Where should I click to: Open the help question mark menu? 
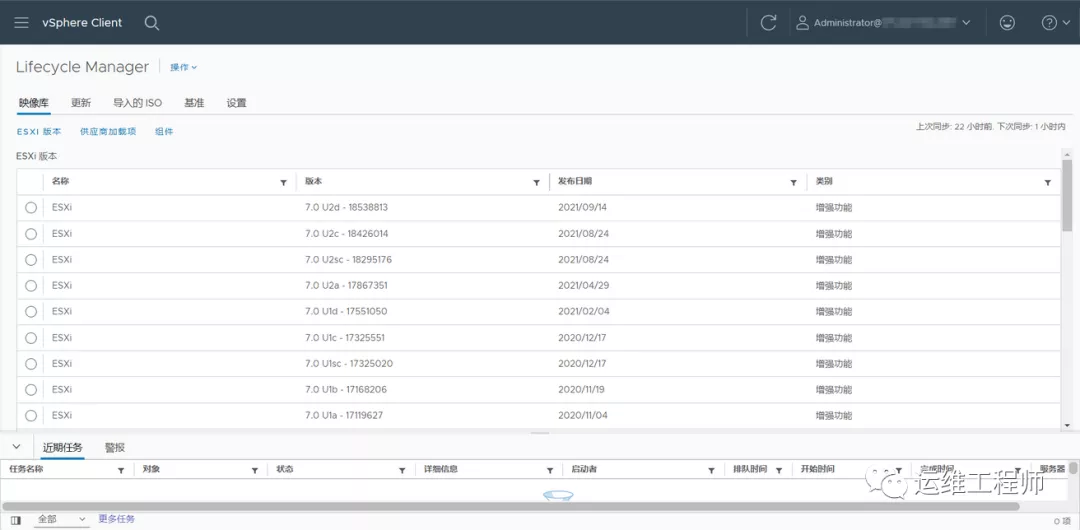[1055, 23]
